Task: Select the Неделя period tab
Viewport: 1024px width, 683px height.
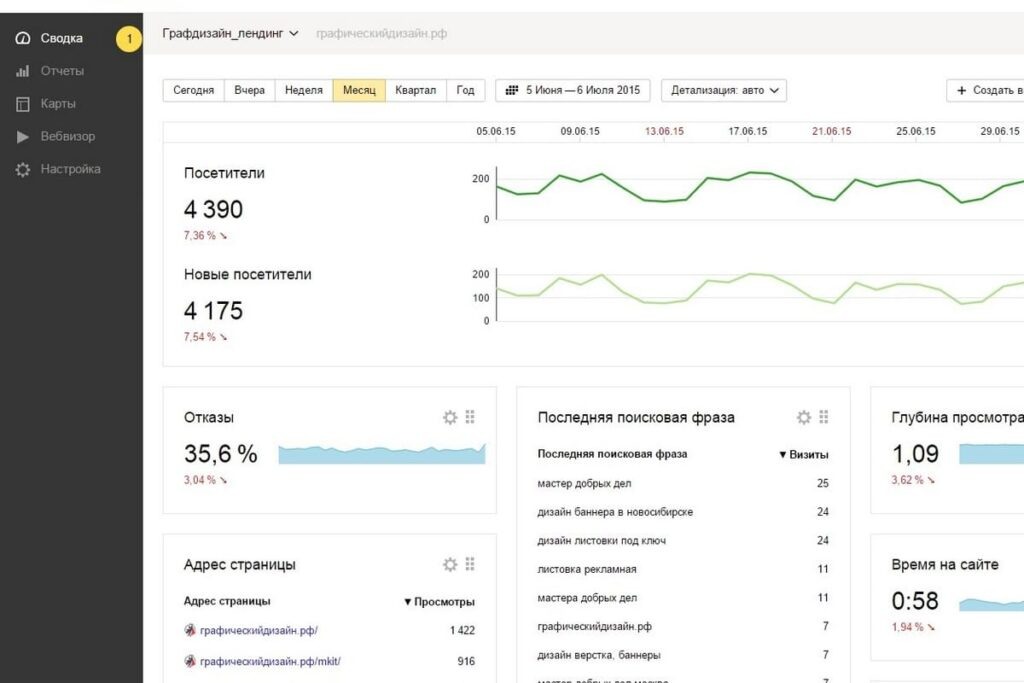Action: click(304, 90)
